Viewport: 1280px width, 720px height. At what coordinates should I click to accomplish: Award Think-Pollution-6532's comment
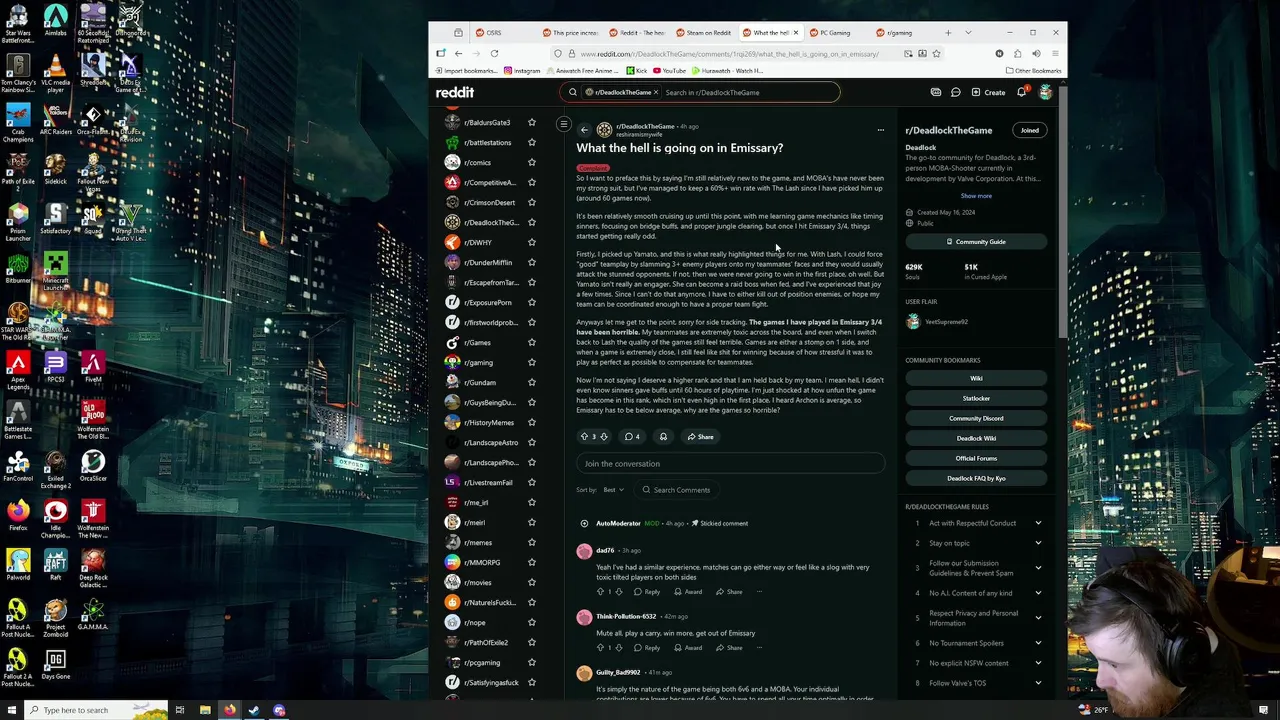688,648
